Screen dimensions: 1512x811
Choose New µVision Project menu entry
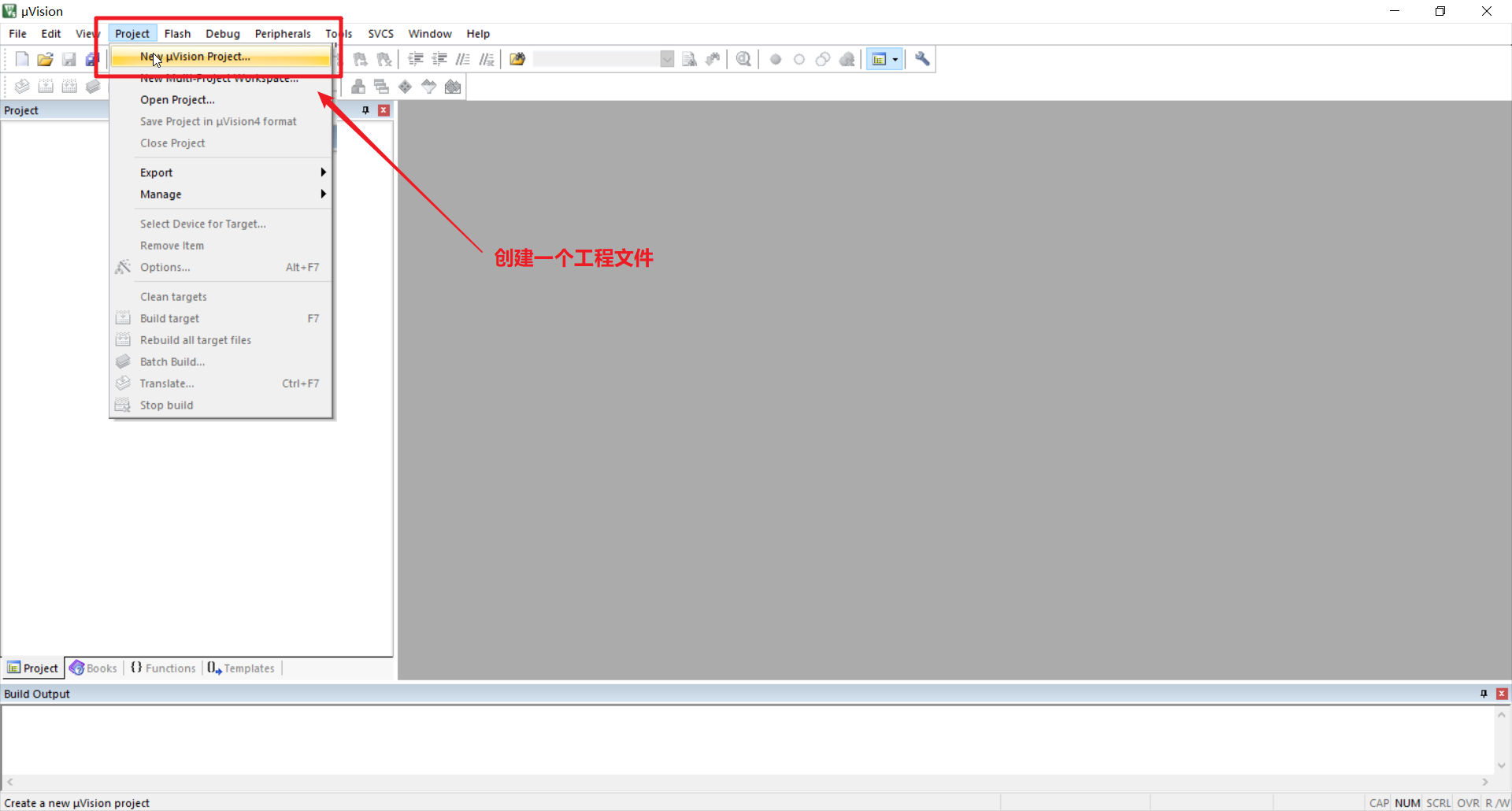pos(220,57)
